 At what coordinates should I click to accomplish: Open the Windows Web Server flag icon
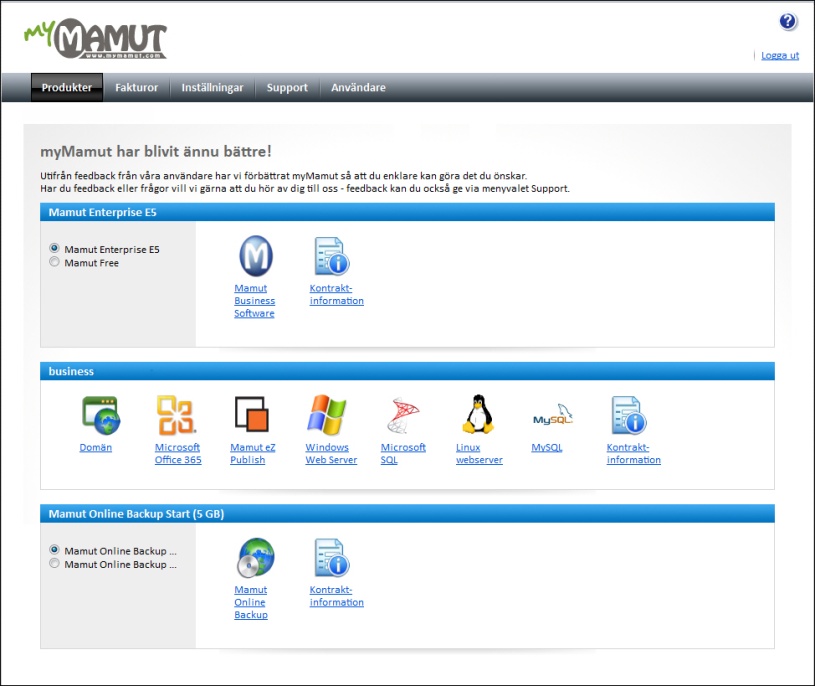coord(326,415)
